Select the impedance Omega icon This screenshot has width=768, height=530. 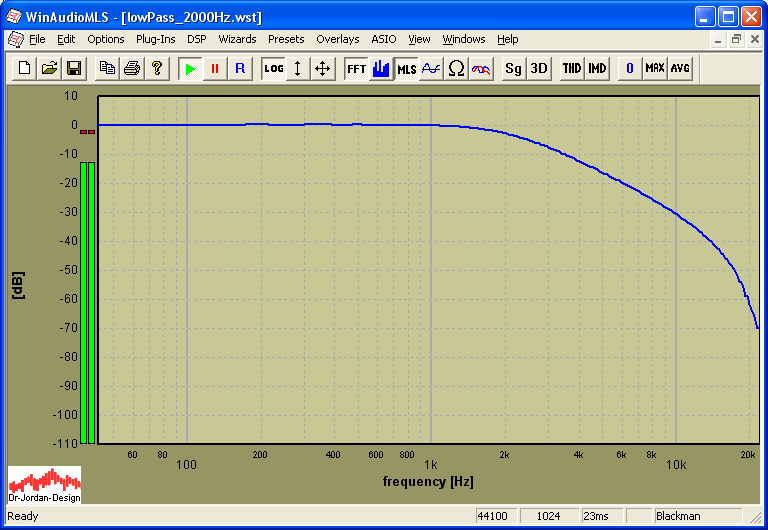pyautogui.click(x=456, y=68)
